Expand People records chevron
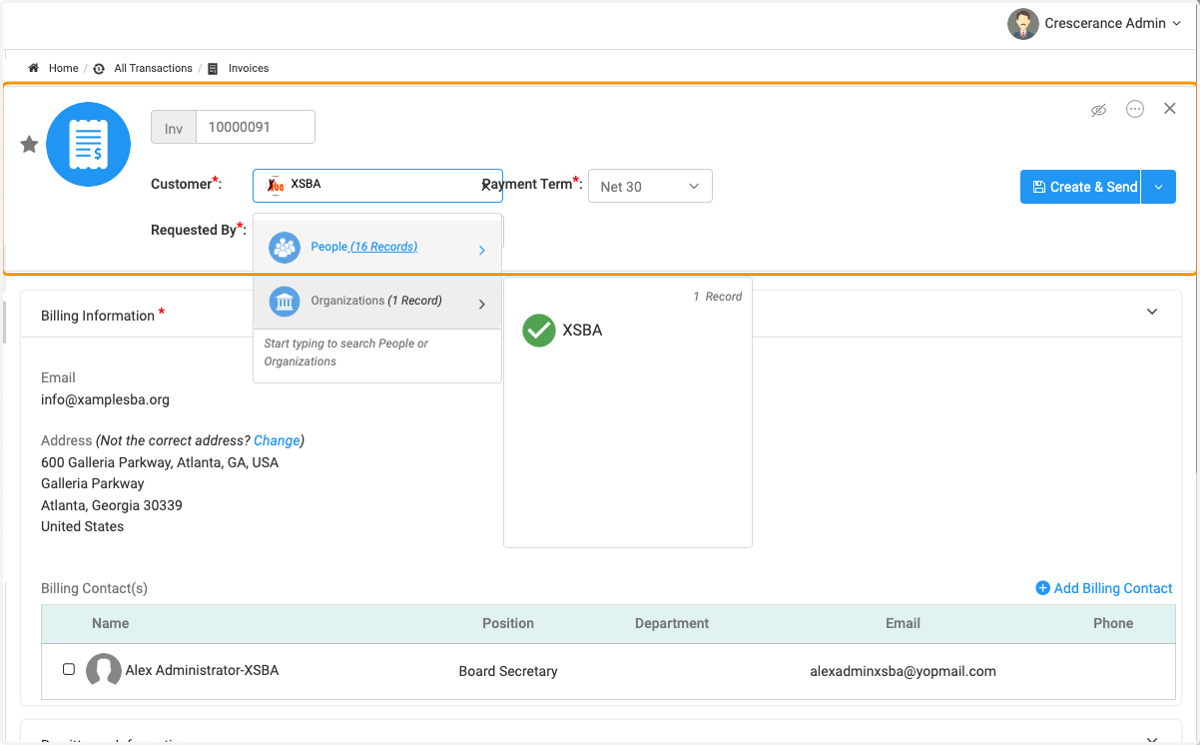This screenshot has height=745, width=1200. 482,251
